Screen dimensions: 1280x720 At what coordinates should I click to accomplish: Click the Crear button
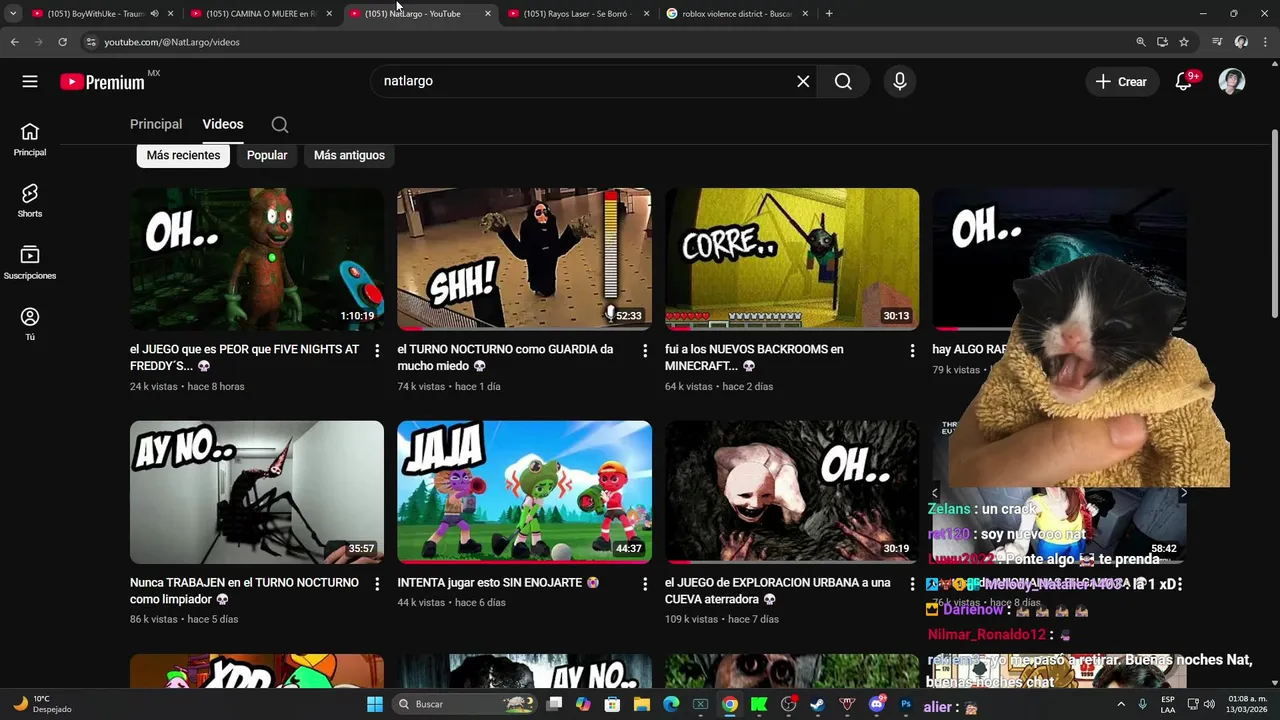[x=1122, y=82]
